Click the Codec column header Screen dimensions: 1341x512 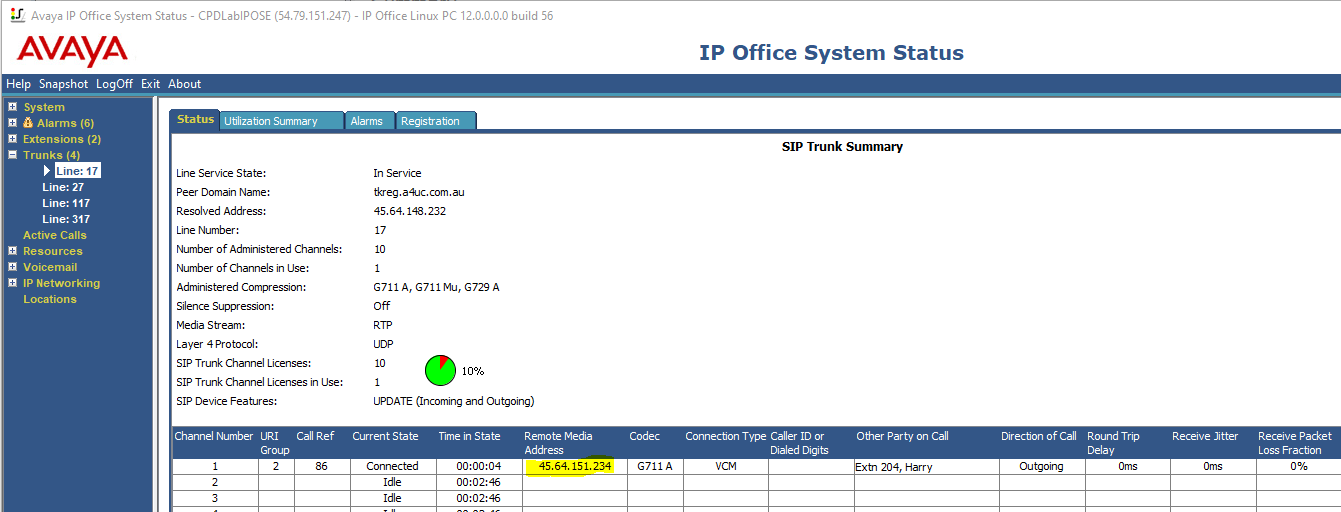click(655, 443)
